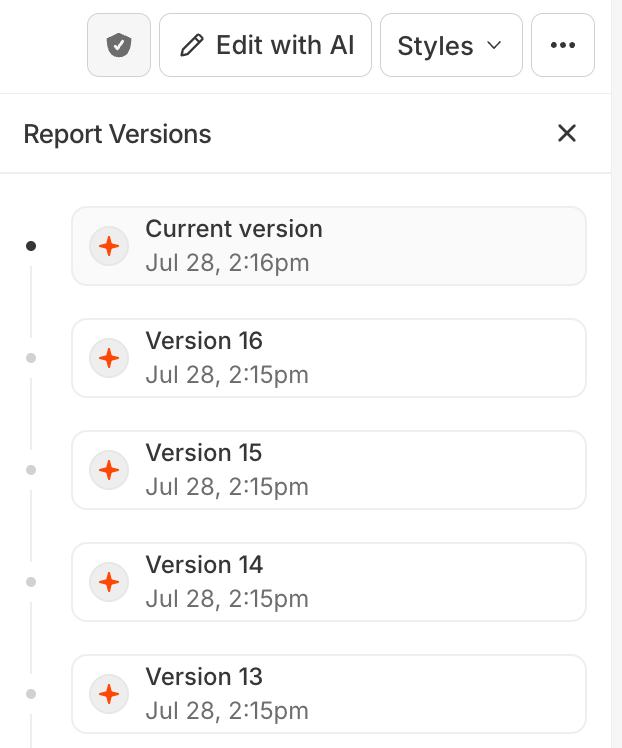This screenshot has height=748, width=622.
Task: Close the Report Versions panel
Action: [x=567, y=133]
